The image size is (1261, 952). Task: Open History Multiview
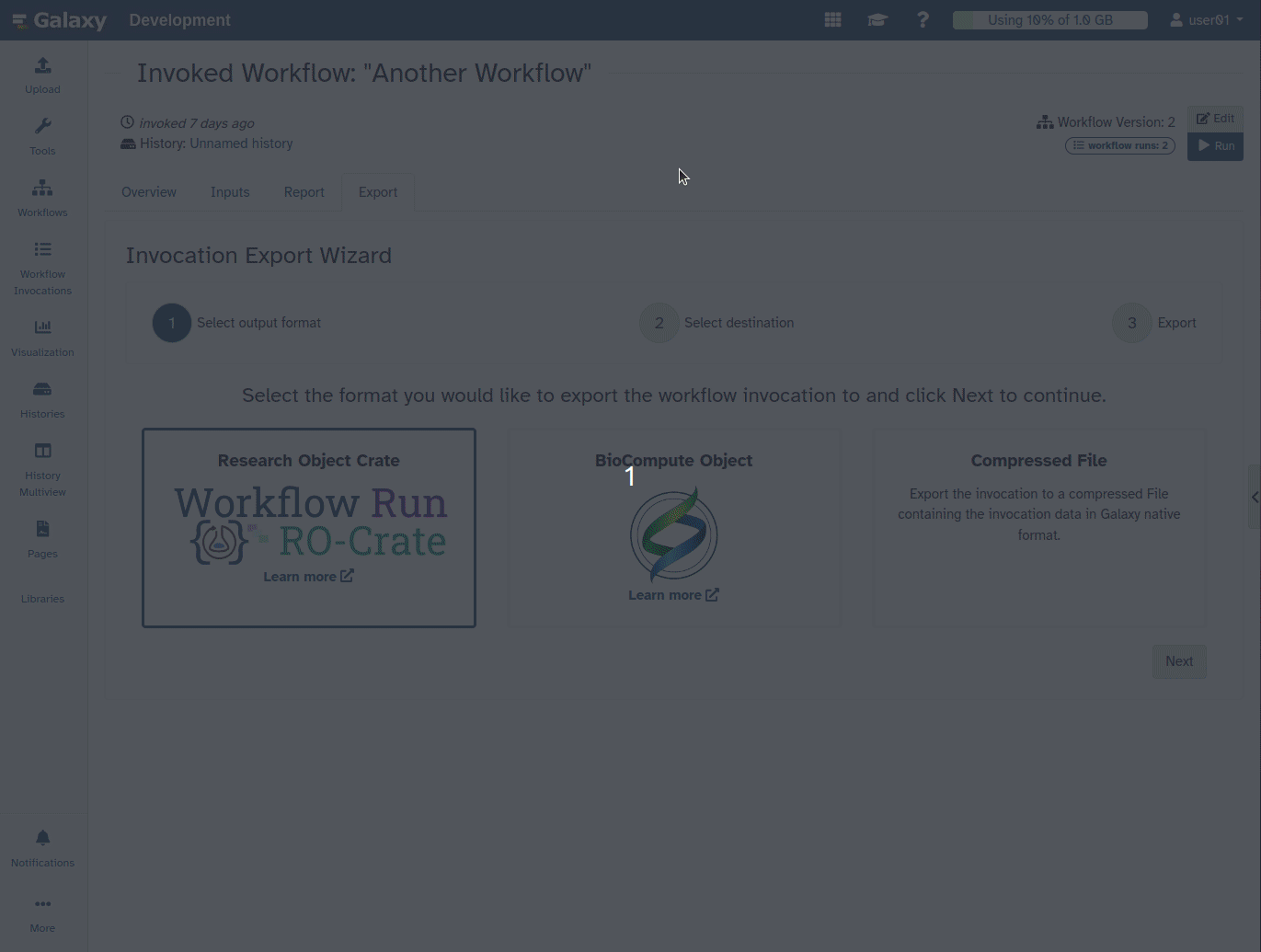[42, 469]
